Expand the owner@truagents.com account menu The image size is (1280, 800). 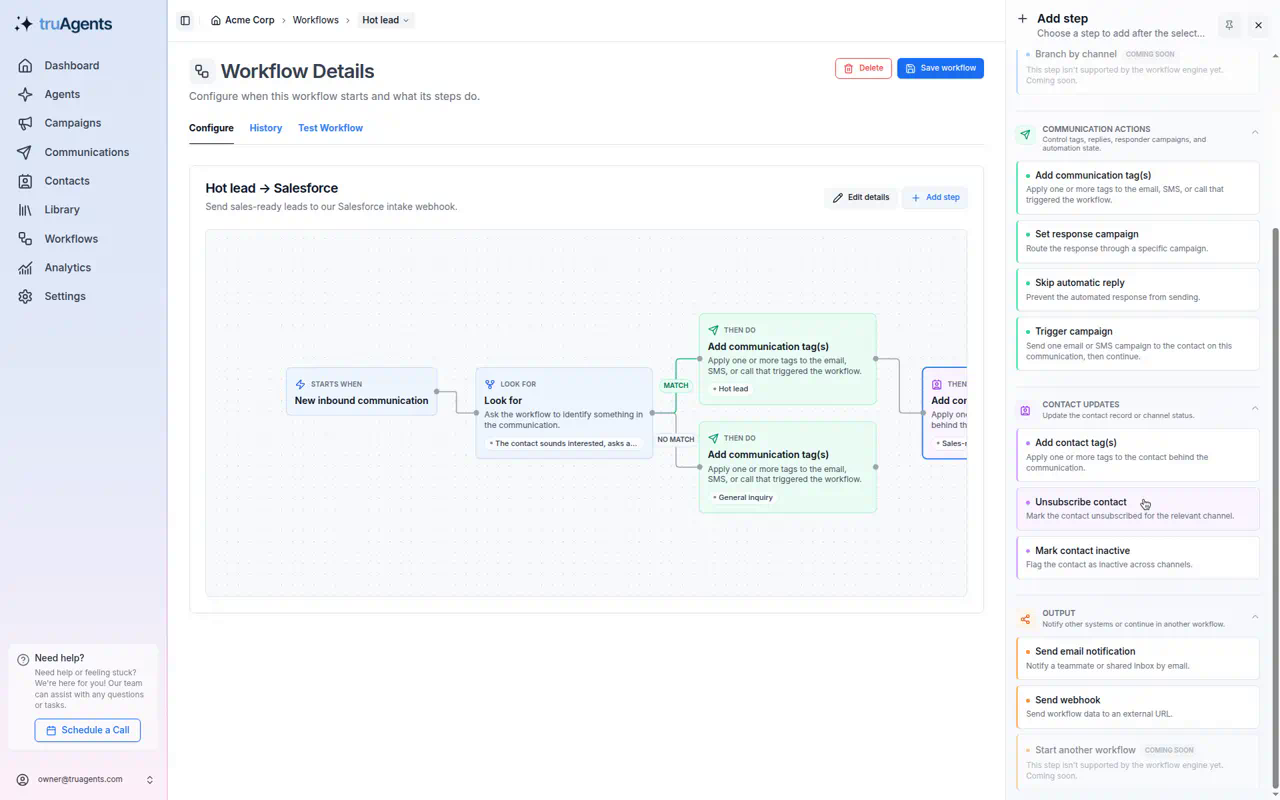pos(84,779)
